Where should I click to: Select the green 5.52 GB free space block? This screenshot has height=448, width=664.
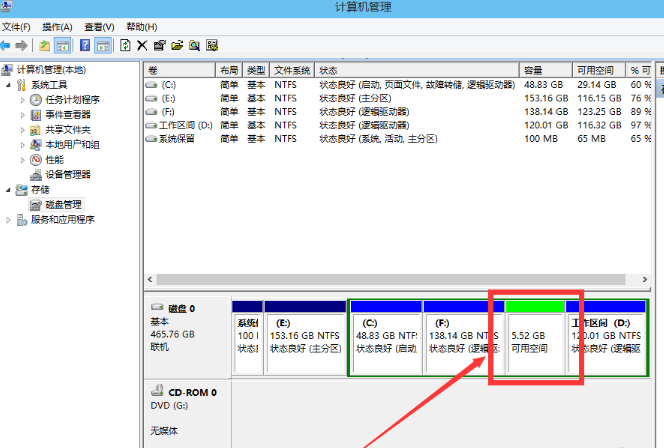coord(534,337)
